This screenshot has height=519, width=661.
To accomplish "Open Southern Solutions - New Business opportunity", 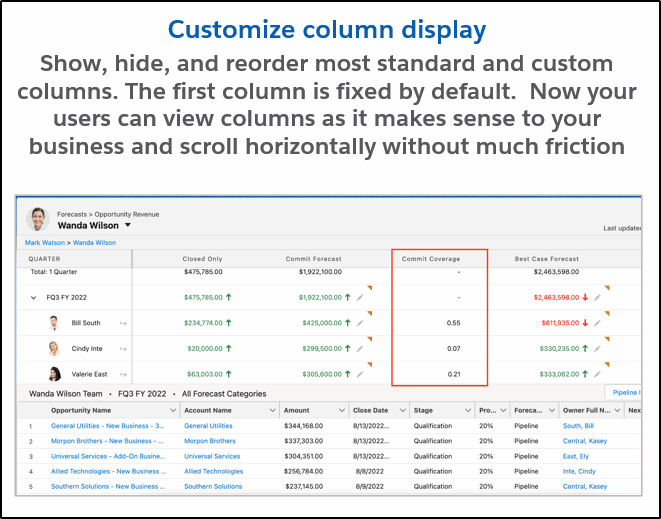I will (108, 487).
